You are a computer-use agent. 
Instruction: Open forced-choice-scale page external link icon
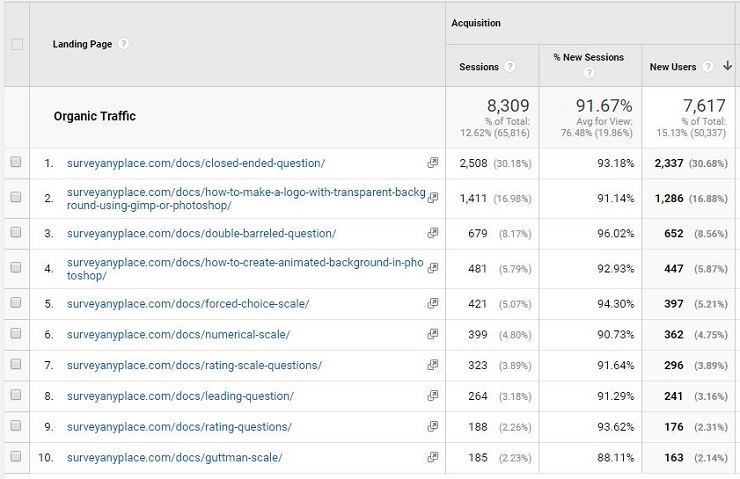(x=432, y=303)
